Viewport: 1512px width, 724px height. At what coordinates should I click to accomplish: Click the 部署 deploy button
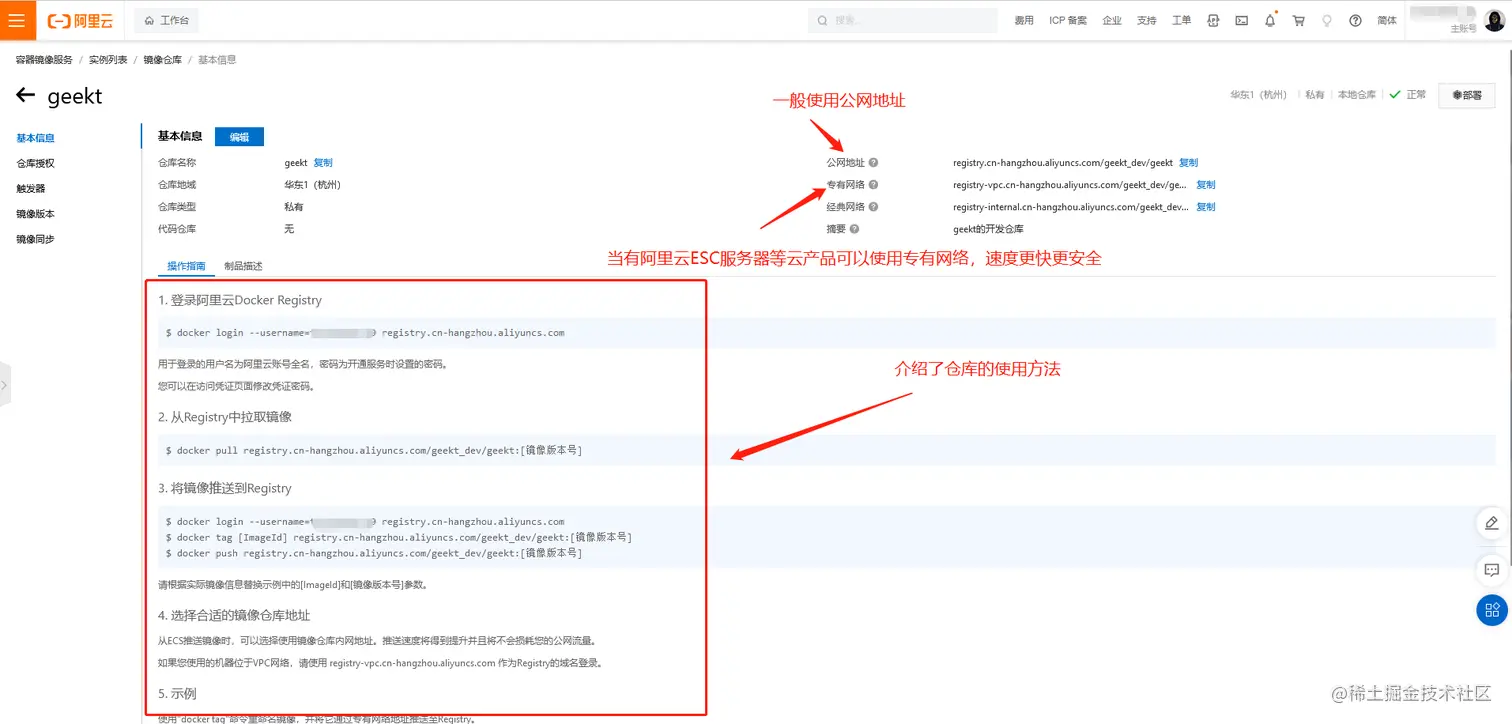(1467, 95)
